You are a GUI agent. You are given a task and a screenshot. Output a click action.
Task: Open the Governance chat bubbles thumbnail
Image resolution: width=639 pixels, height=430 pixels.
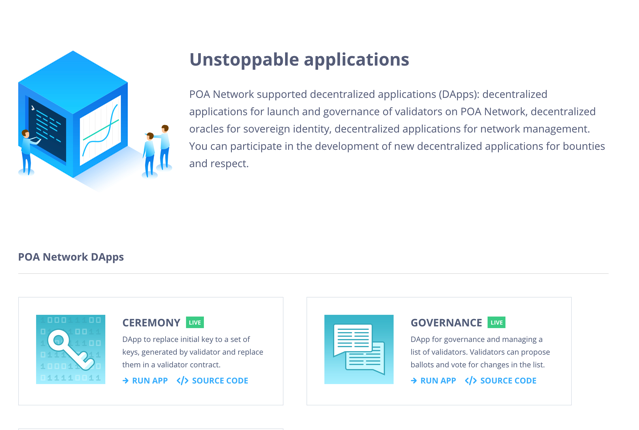click(359, 349)
